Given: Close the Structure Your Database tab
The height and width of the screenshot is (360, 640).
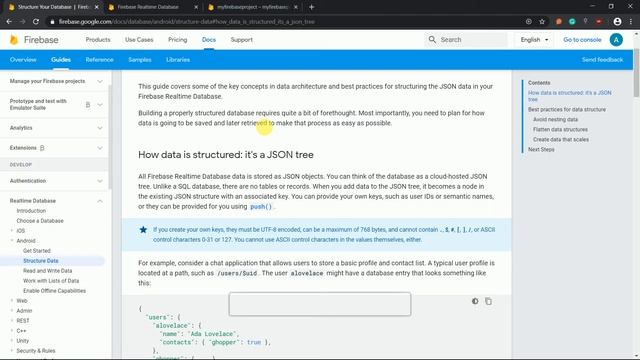Looking at the screenshot, I should tap(96, 7).
